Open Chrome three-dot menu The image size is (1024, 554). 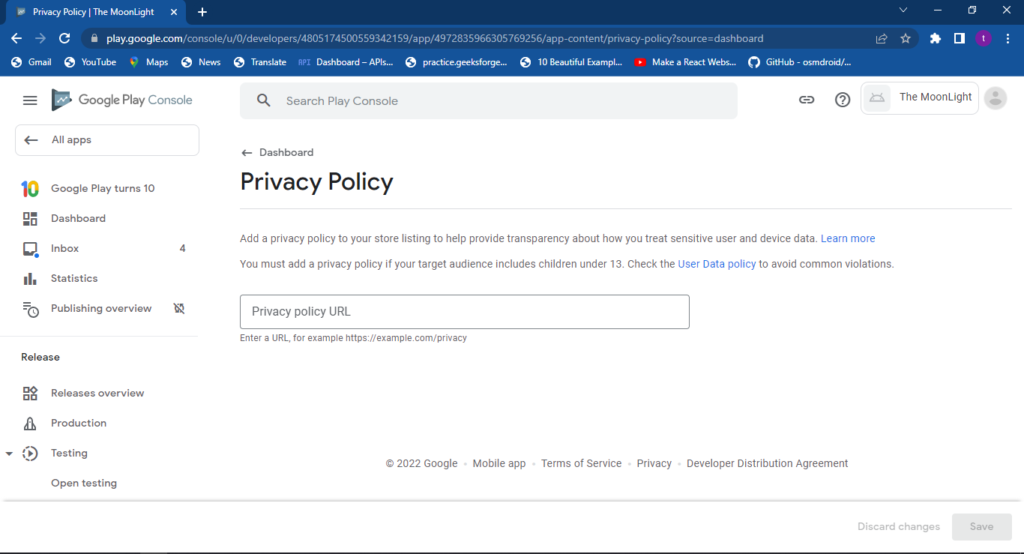click(1007, 38)
